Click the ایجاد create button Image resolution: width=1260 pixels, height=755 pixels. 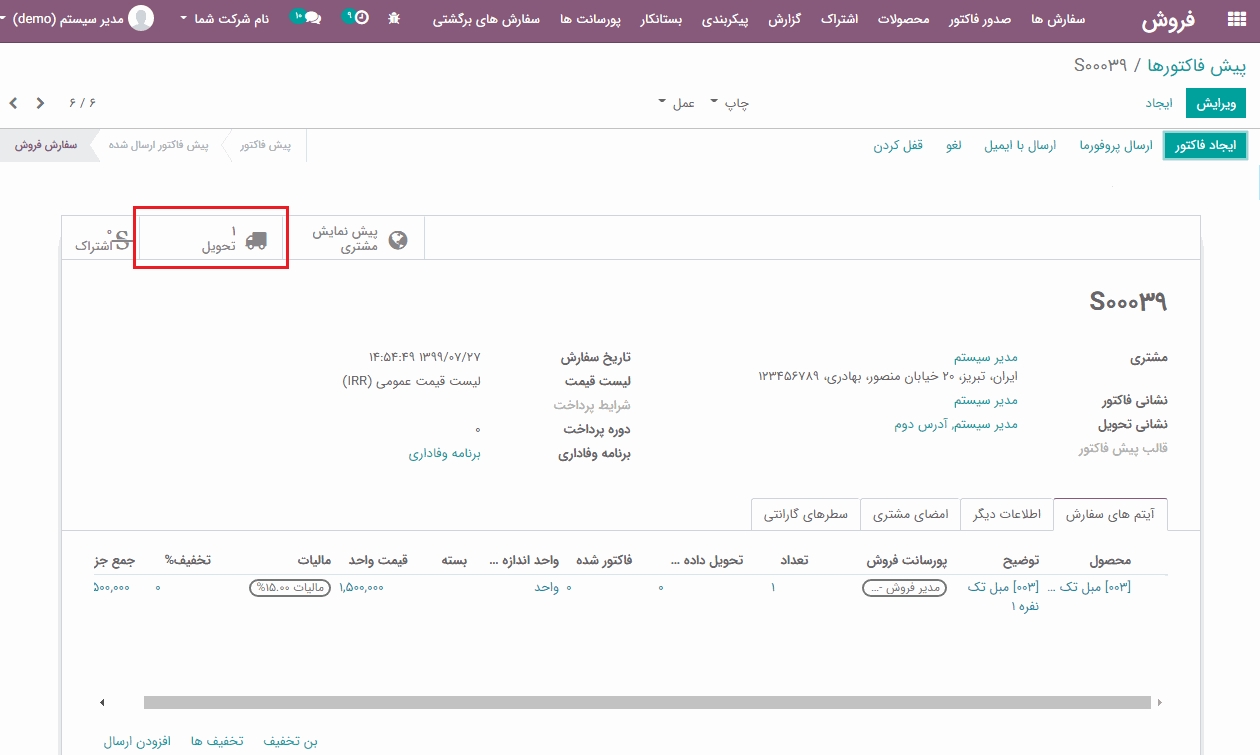(x=1158, y=103)
